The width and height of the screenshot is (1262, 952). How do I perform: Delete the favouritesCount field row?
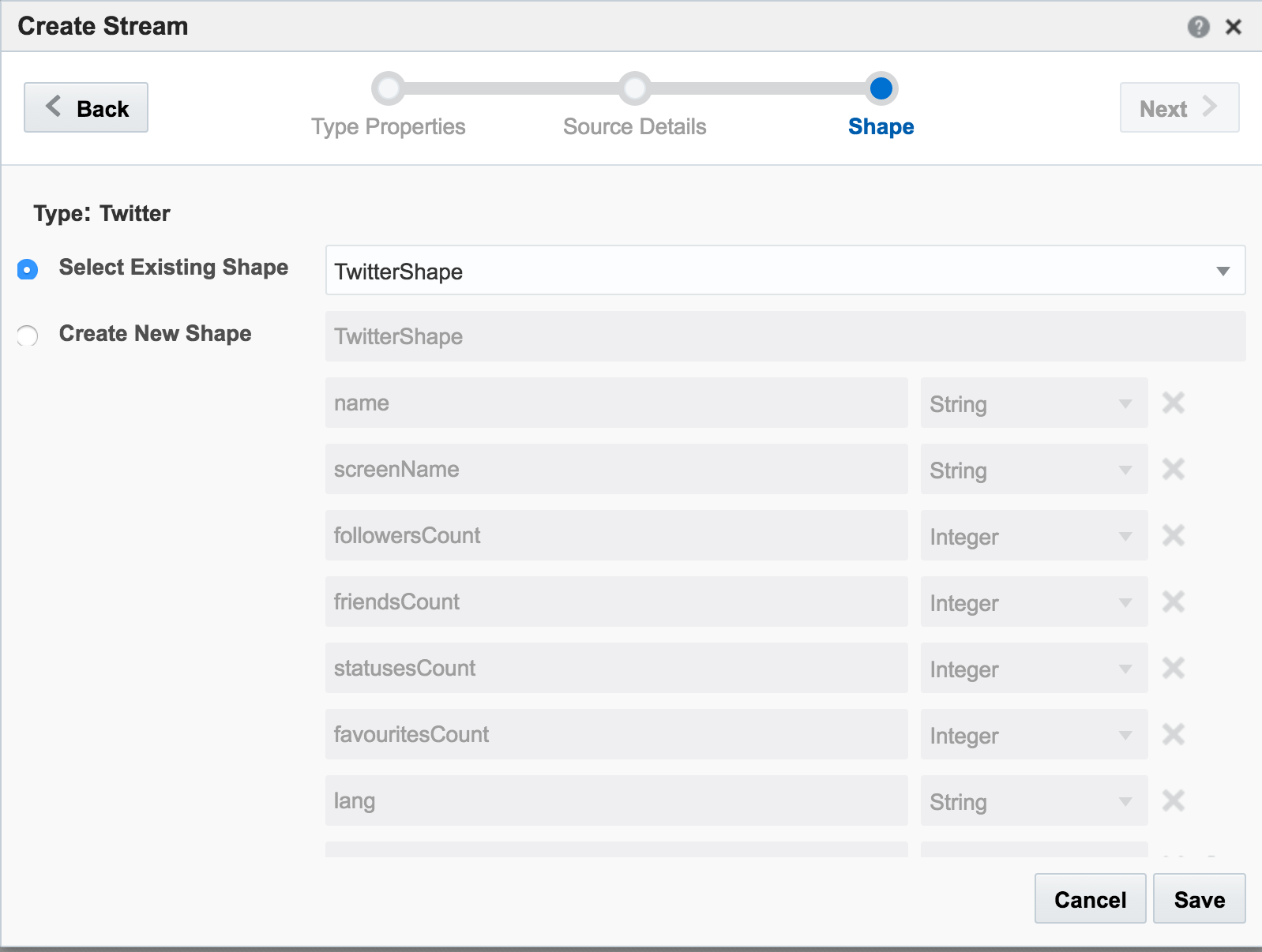click(x=1173, y=735)
